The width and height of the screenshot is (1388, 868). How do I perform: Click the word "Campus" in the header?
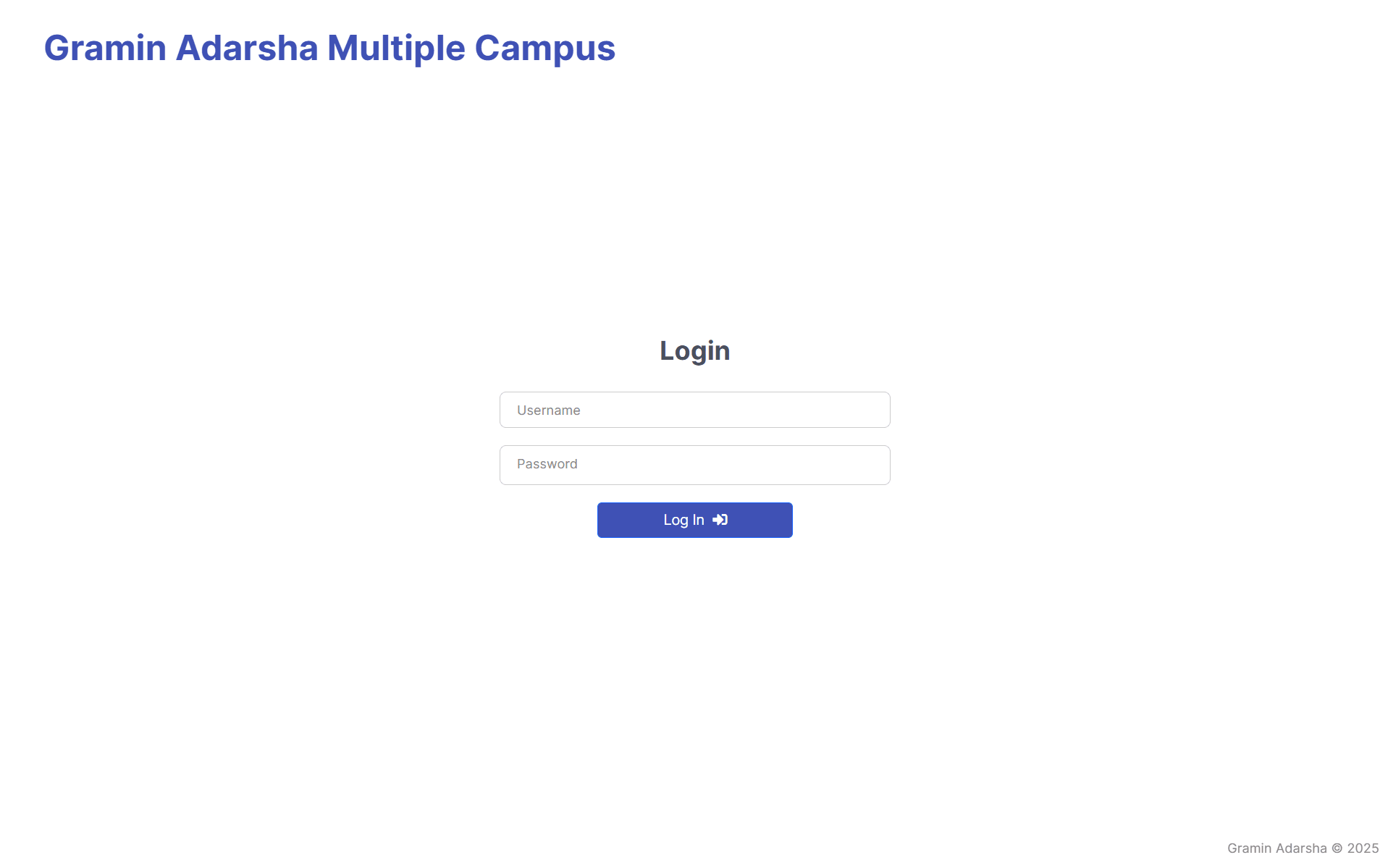544,48
